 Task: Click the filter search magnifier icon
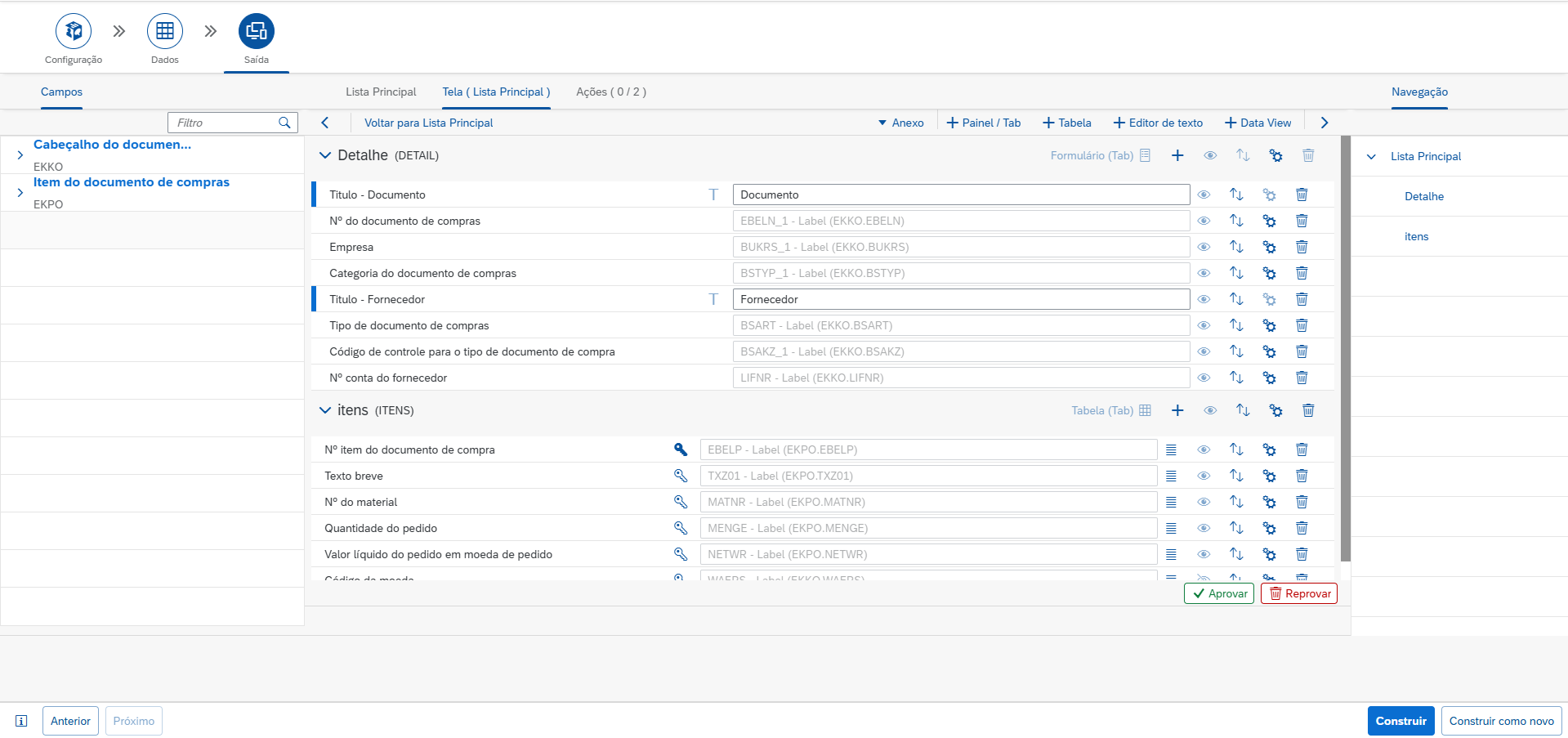(x=284, y=123)
